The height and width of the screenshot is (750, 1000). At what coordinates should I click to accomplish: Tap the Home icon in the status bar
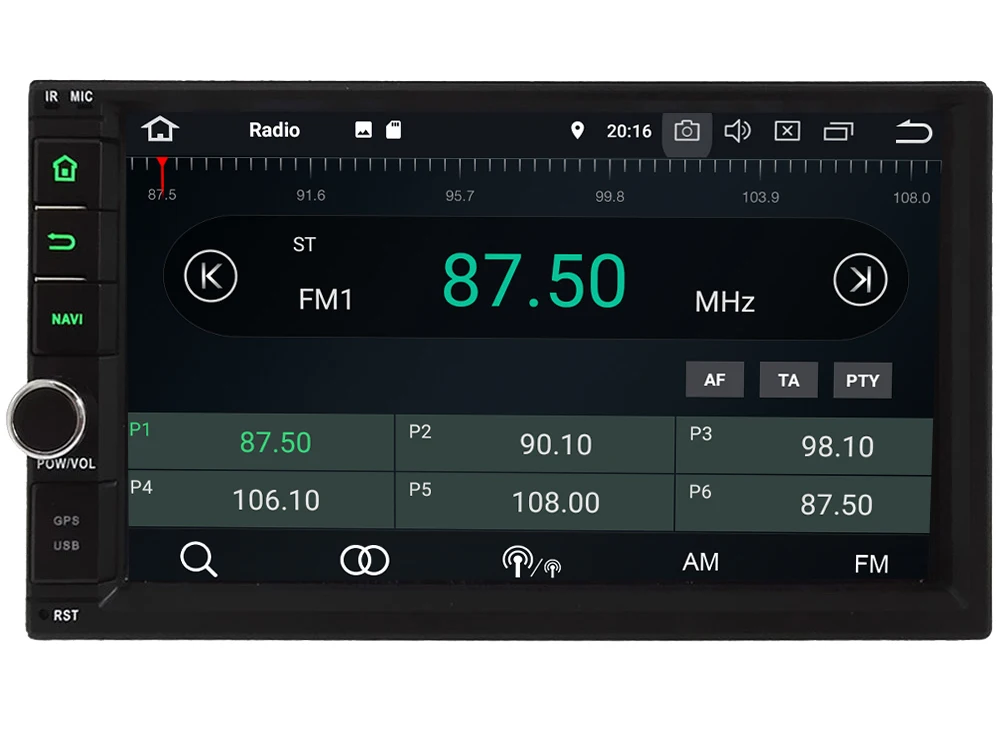point(160,129)
